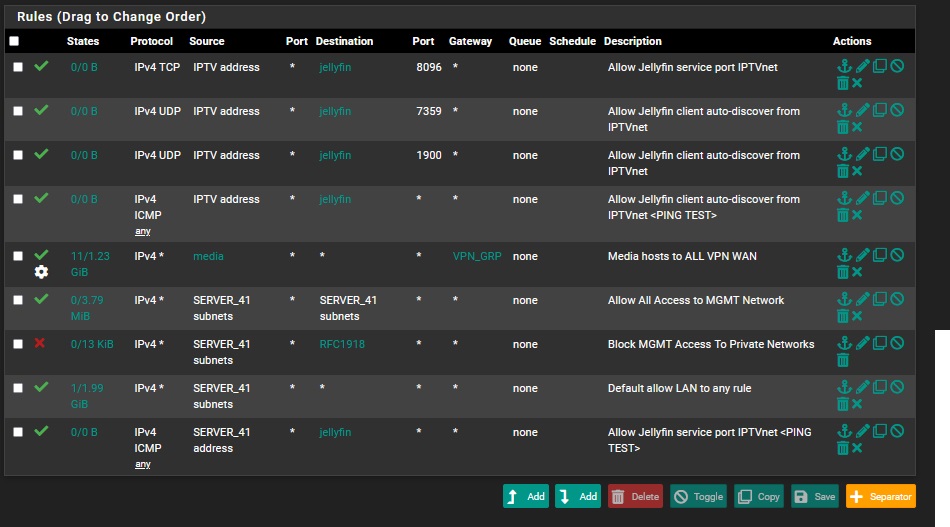
Task: Click the red X block icon on RFC1918 rule
Action: pos(40,343)
